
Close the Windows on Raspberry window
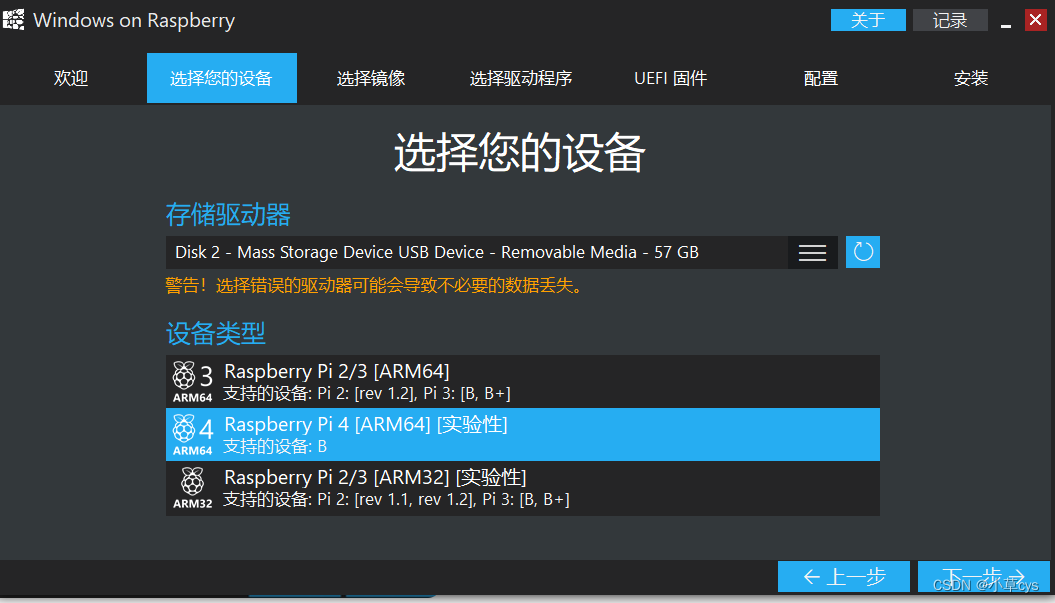[1035, 20]
